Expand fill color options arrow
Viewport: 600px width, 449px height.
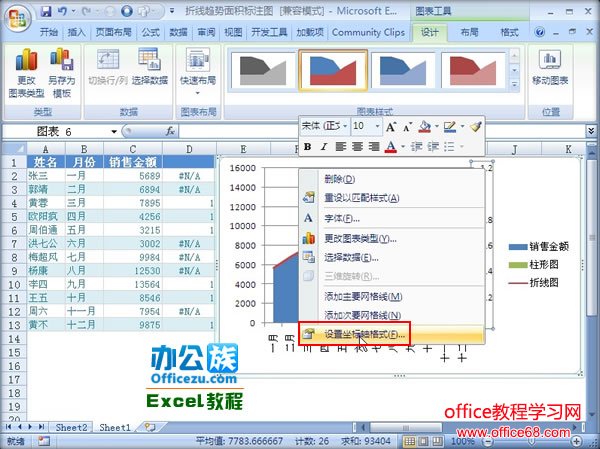click(436, 126)
